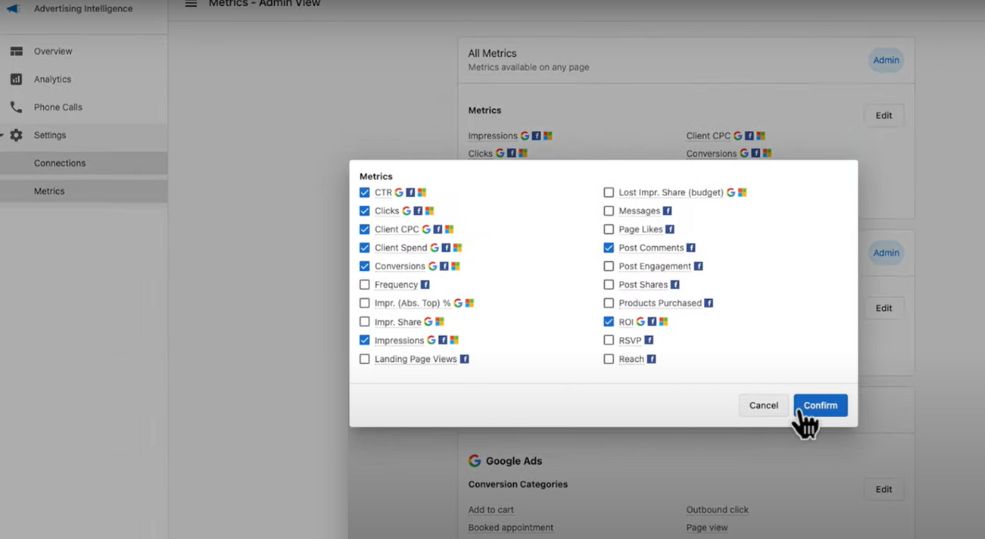The height and width of the screenshot is (539, 985).
Task: Click the Phone Calls handset icon
Action: pos(16,107)
